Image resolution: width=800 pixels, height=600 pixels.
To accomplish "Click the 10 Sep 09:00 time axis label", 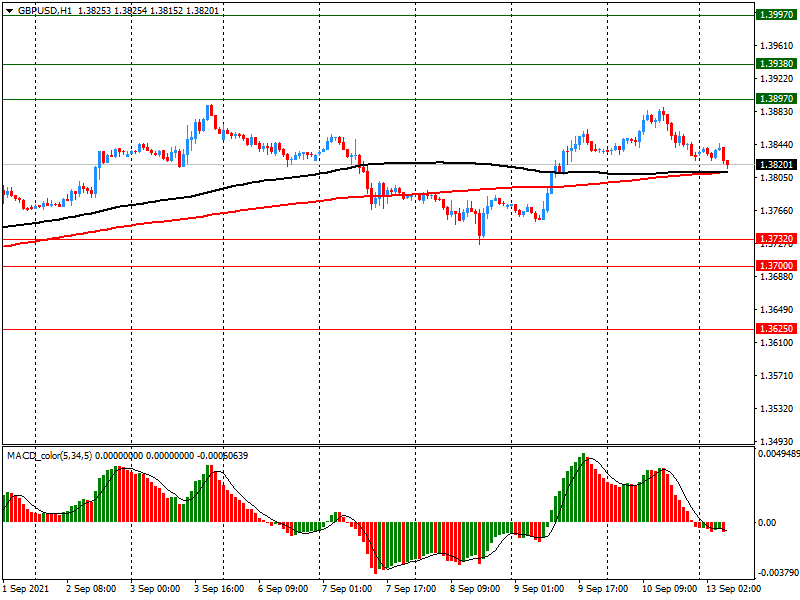I will [x=669, y=589].
